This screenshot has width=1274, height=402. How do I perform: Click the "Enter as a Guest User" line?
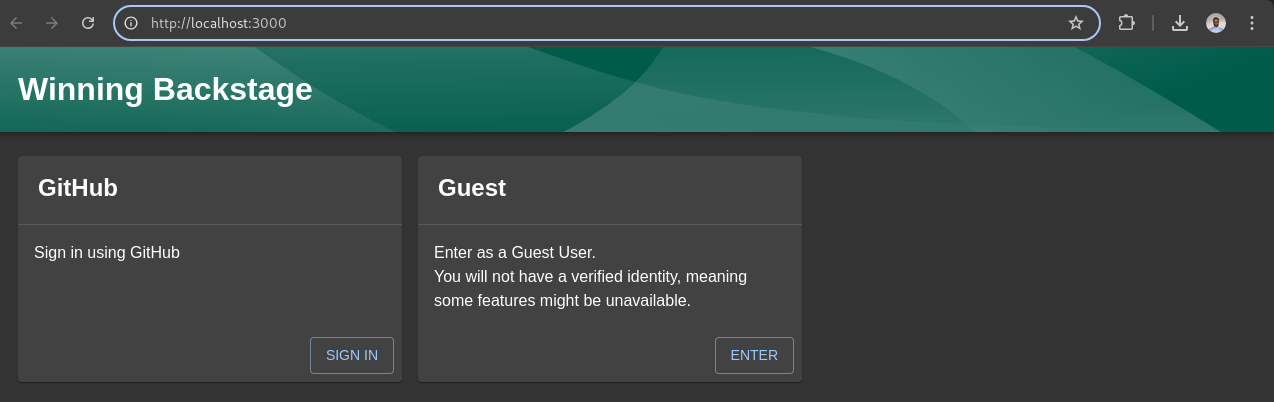pyautogui.click(x=515, y=252)
